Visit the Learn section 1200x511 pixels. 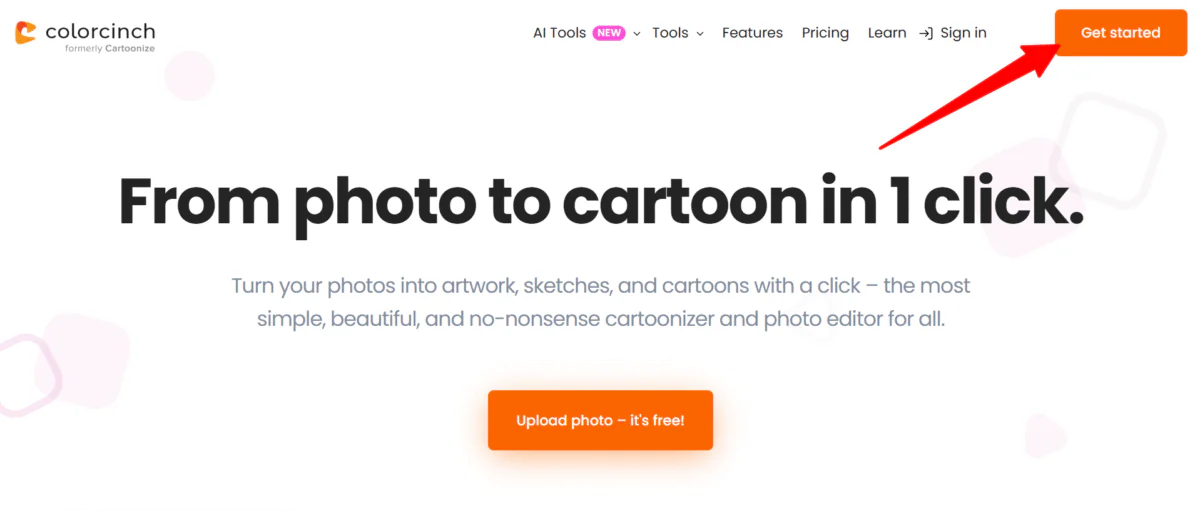point(887,33)
